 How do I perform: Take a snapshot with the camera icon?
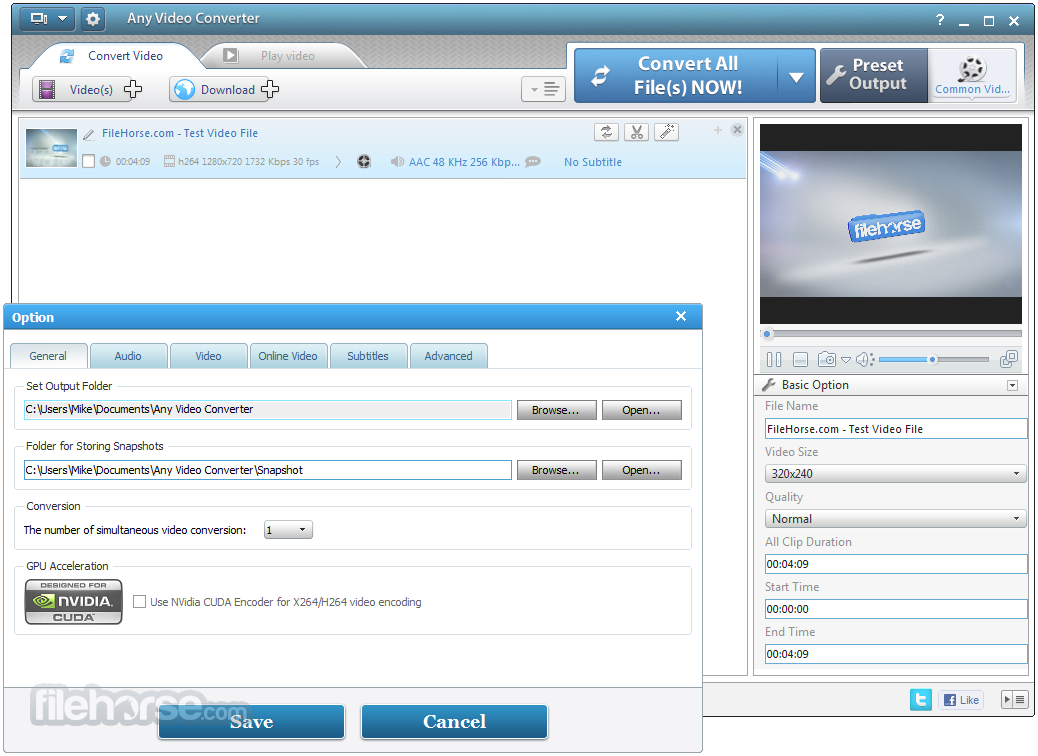click(827, 359)
